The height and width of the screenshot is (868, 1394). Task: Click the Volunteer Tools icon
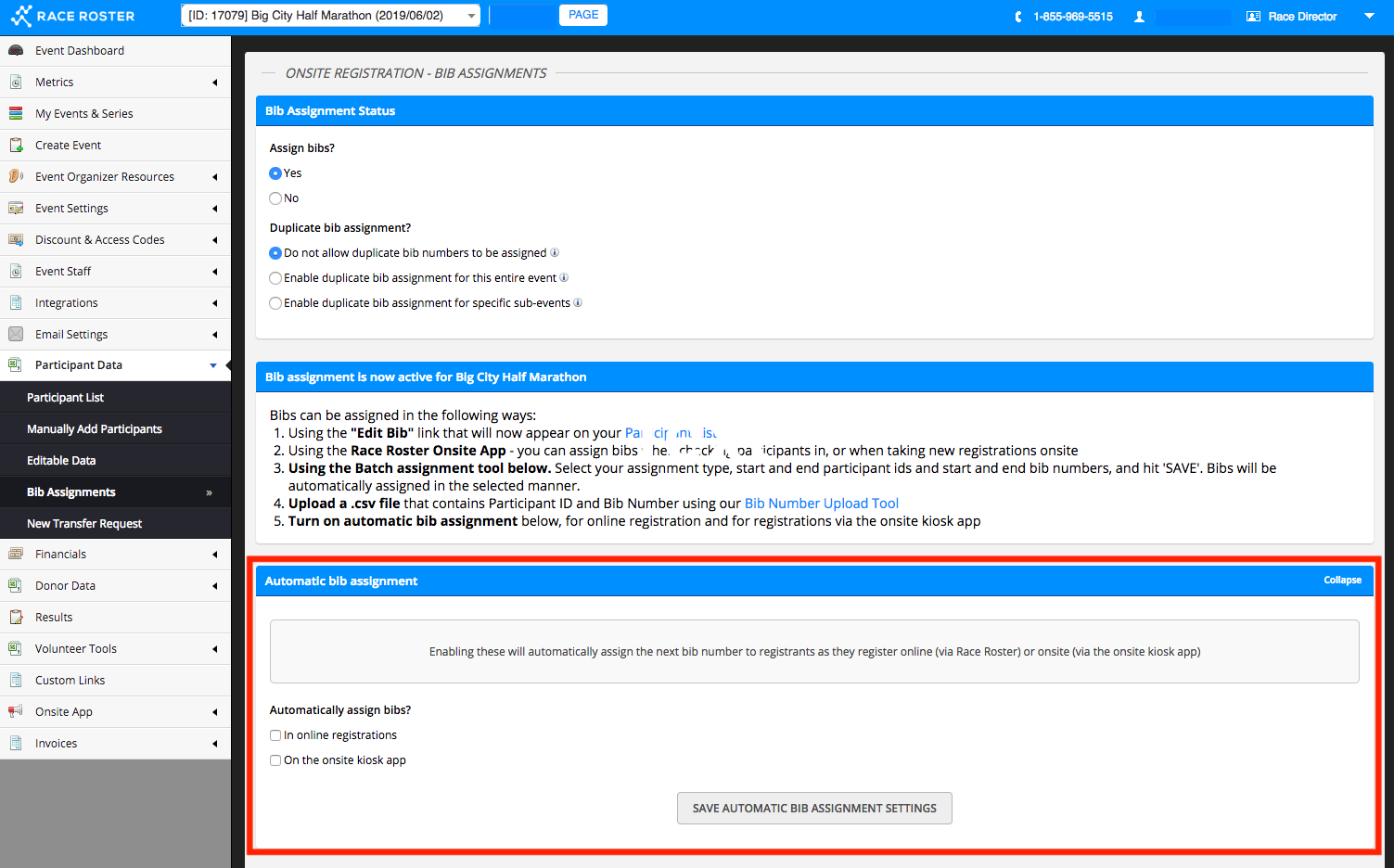pyautogui.click(x=16, y=648)
